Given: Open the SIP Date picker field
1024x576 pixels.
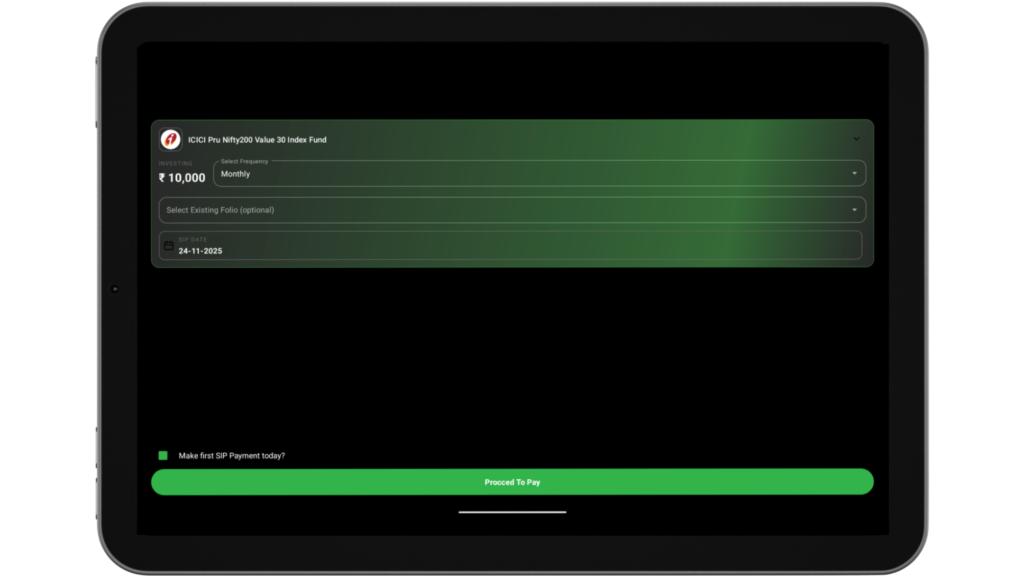Looking at the screenshot, I should pos(510,246).
